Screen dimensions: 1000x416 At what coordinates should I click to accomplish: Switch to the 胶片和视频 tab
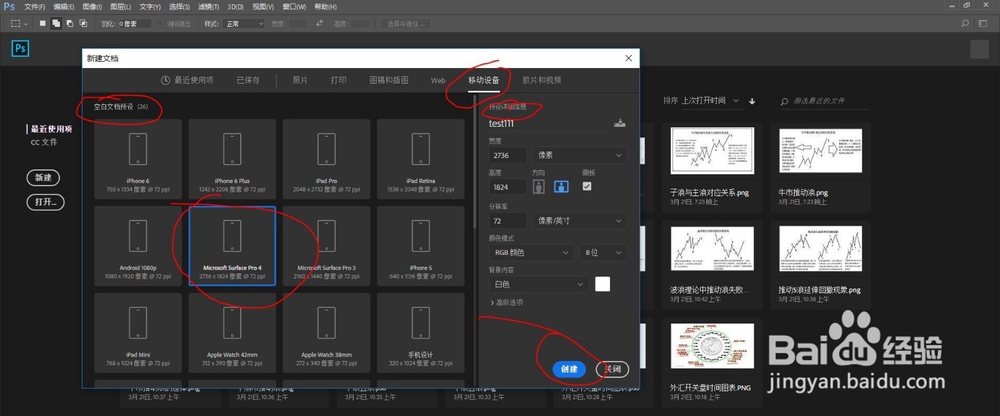542,80
